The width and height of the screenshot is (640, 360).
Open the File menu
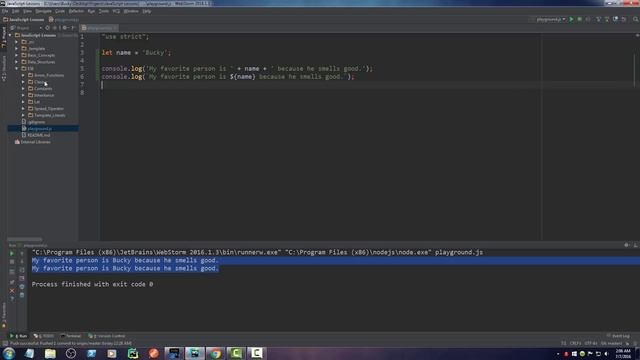pyautogui.click(x=5, y=11)
